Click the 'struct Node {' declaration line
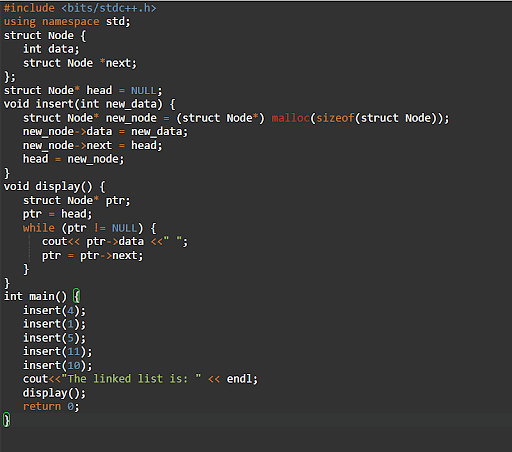The height and width of the screenshot is (452, 512). pyautogui.click(x=45, y=35)
